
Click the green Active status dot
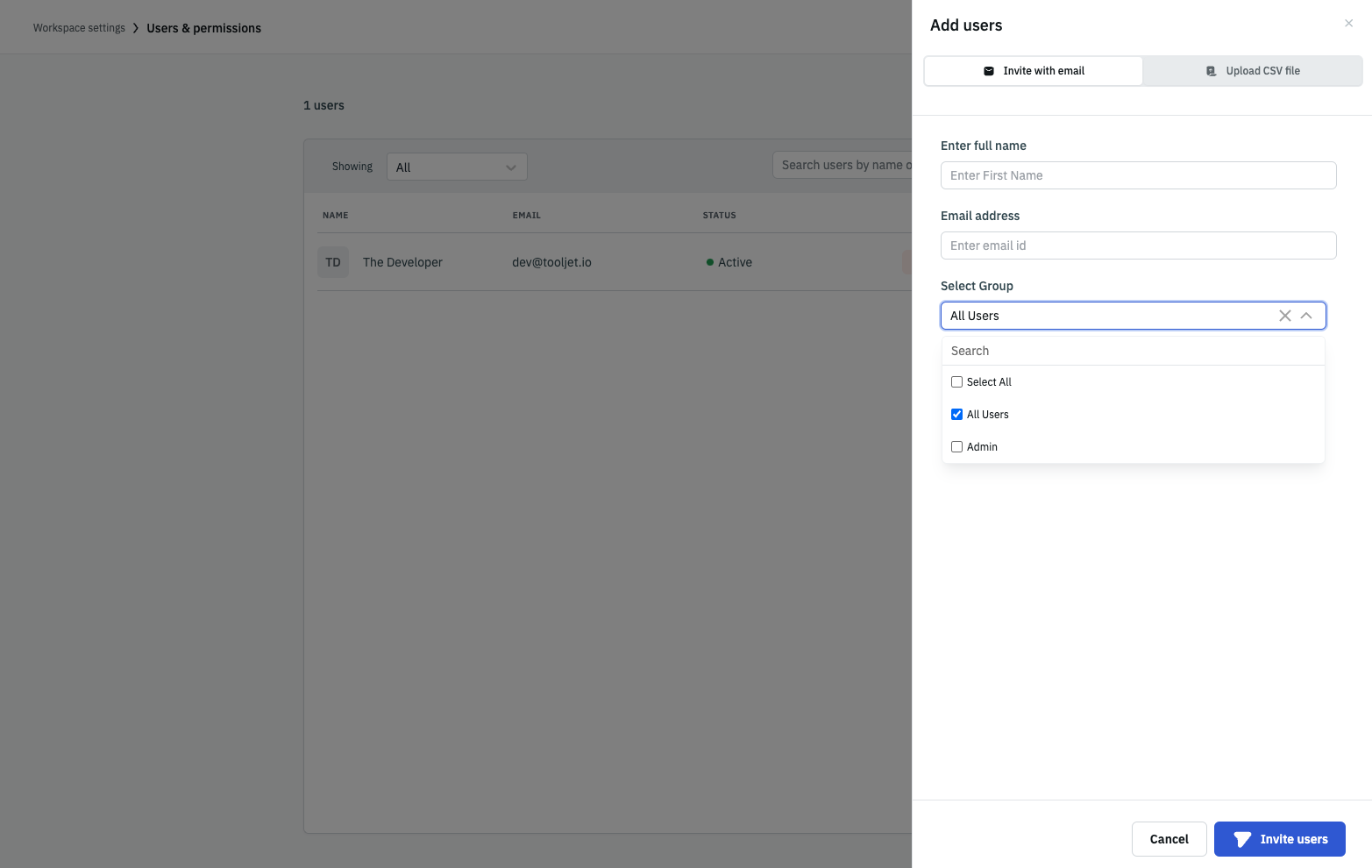click(x=710, y=262)
